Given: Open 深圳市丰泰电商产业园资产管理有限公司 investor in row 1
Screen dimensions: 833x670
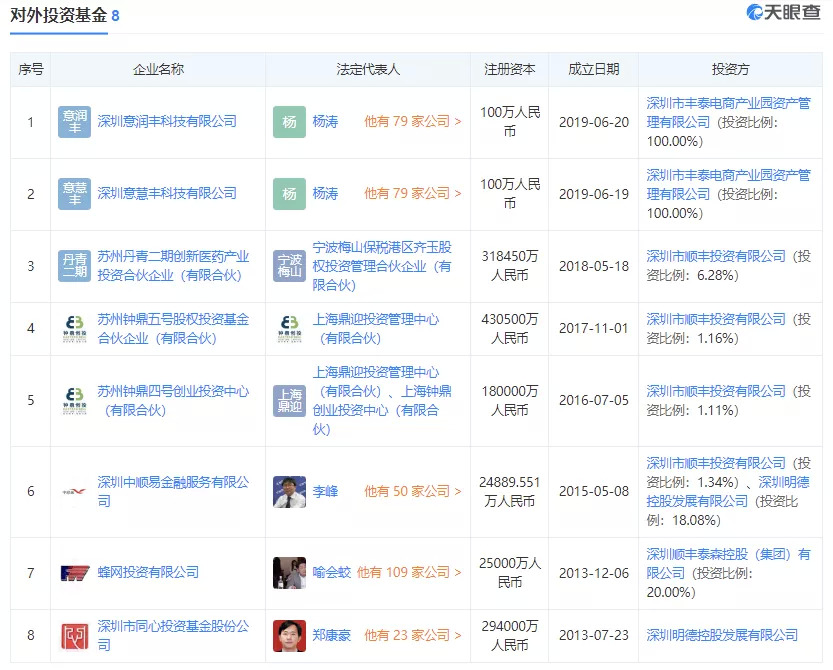Looking at the screenshot, I should click(x=728, y=113).
